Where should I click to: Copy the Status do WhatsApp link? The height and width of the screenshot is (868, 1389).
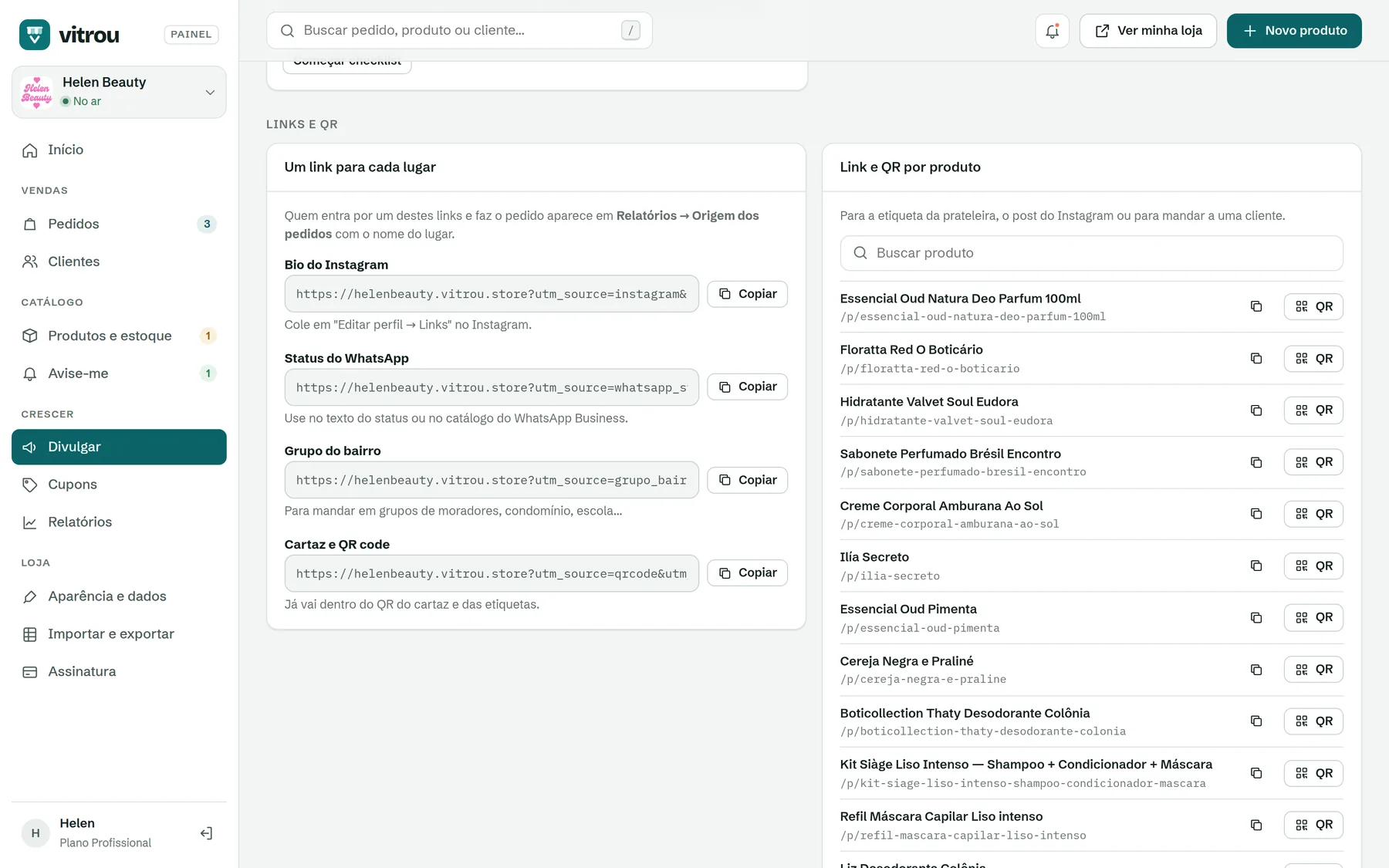747,387
